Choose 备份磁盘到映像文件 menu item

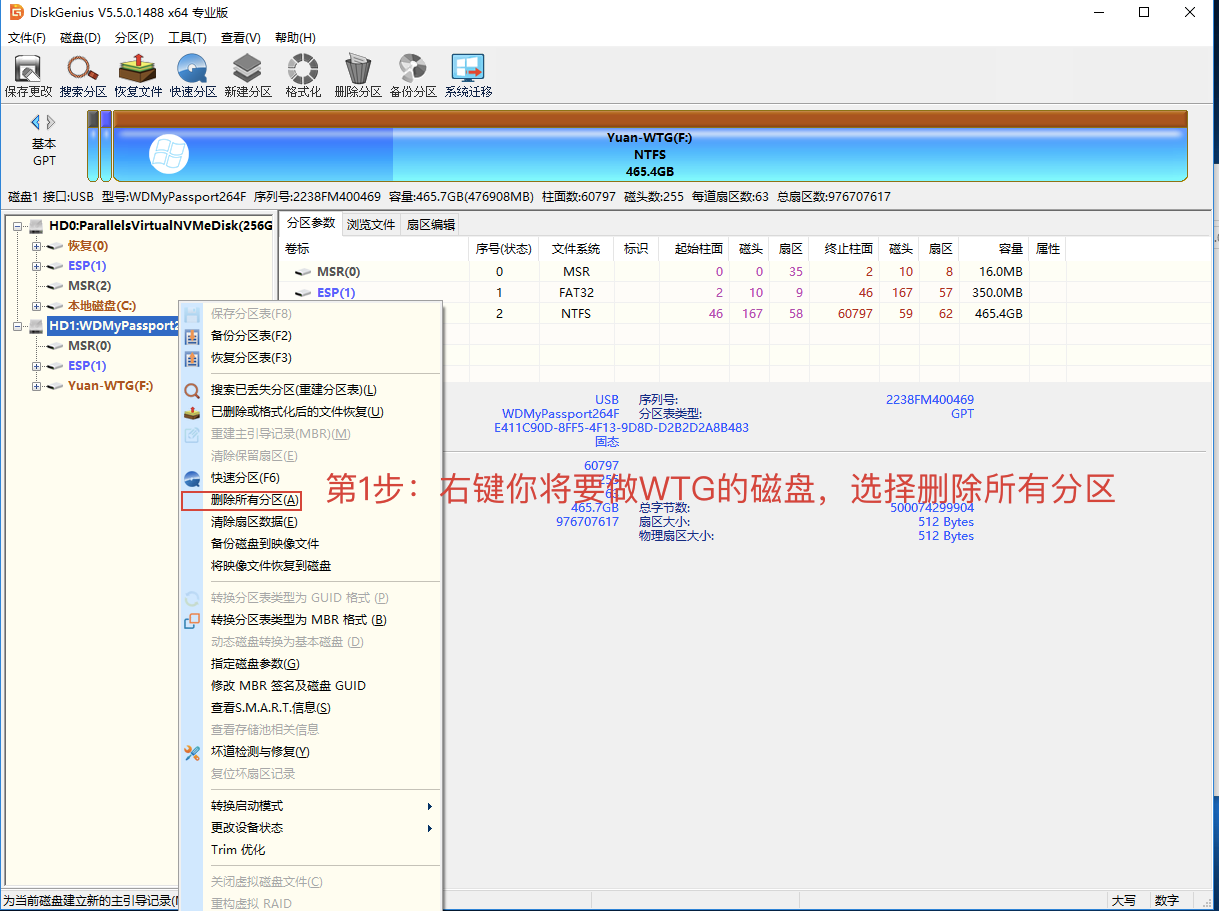(x=310, y=544)
